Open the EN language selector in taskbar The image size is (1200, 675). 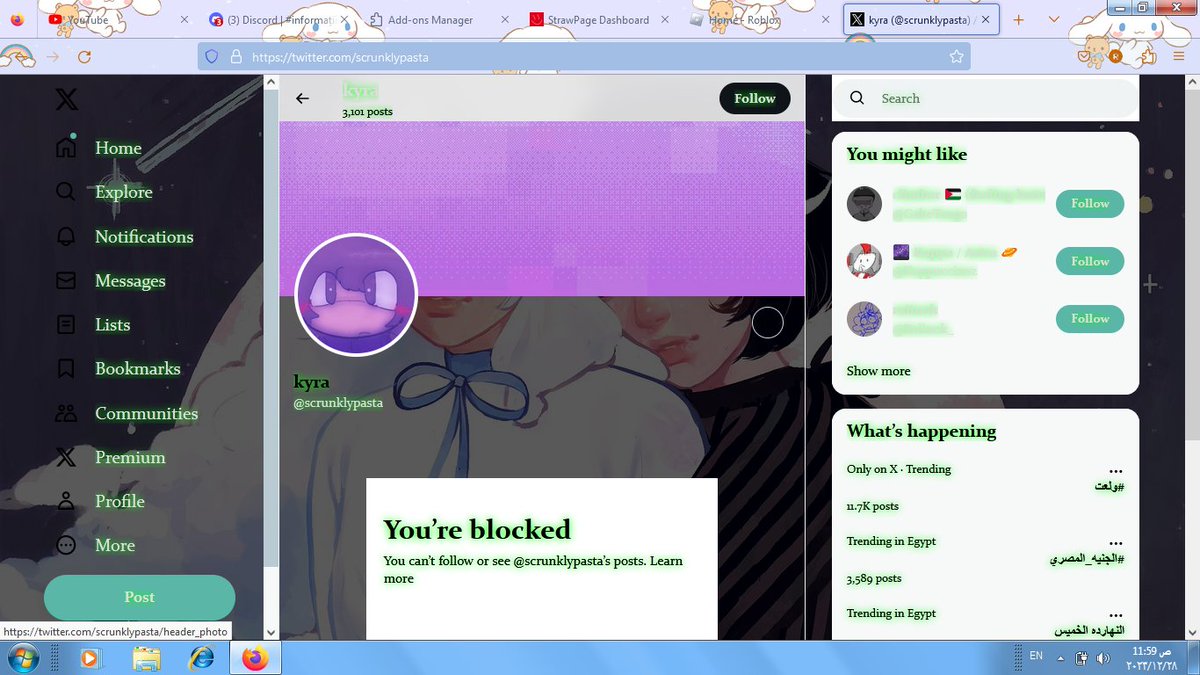point(1036,657)
